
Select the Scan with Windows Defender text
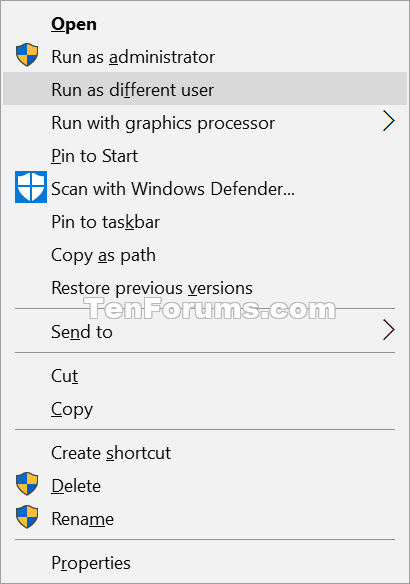(173, 188)
